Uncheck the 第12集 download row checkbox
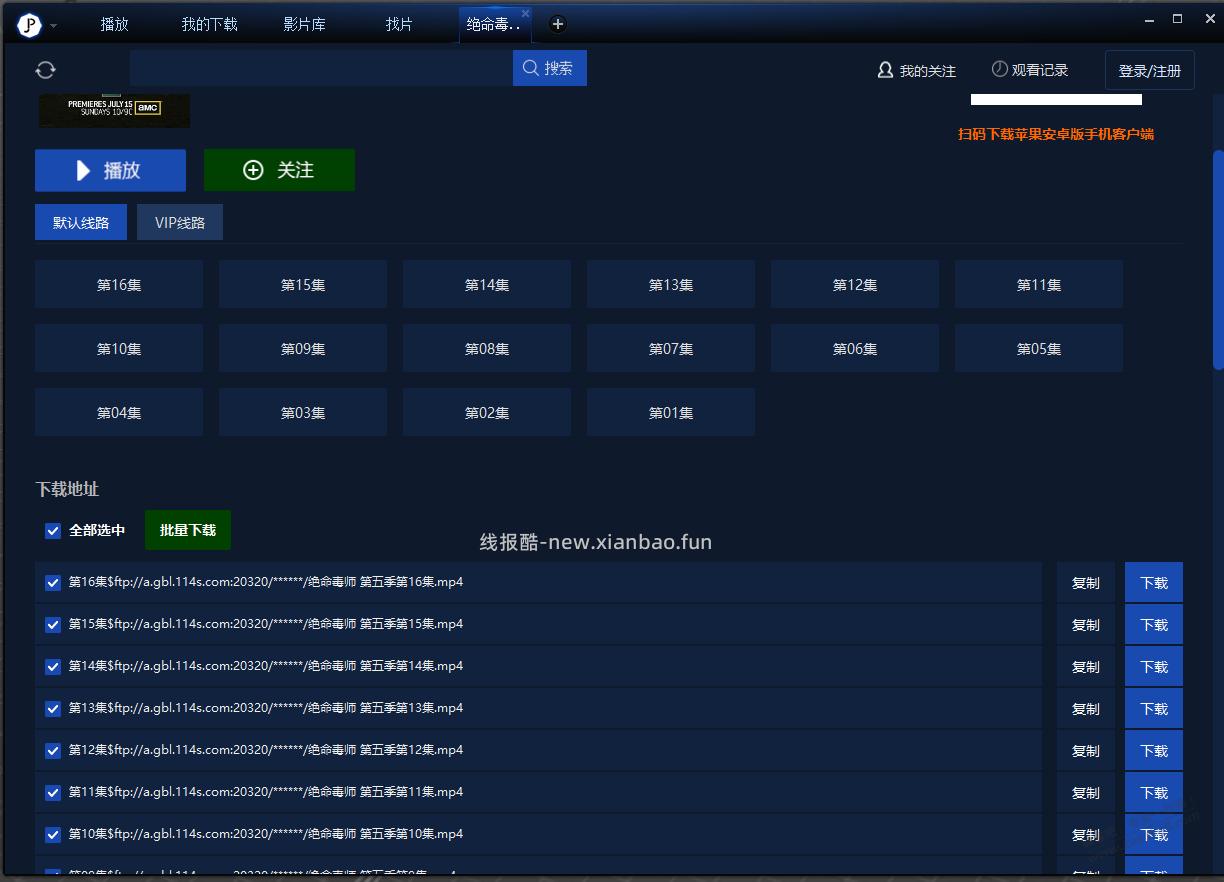The image size is (1224, 882). click(53, 751)
